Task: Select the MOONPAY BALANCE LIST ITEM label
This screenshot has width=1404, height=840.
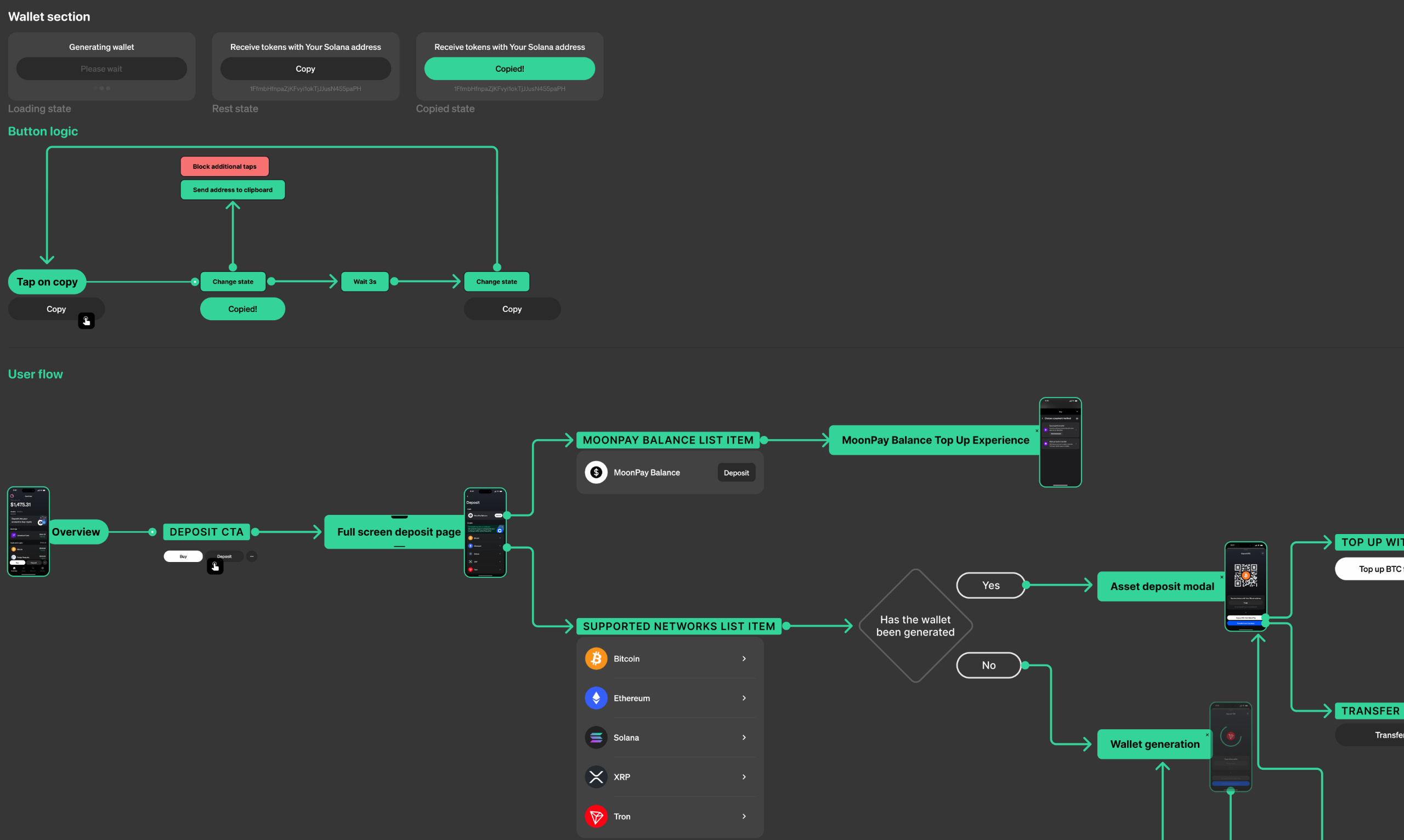Action: (x=667, y=440)
